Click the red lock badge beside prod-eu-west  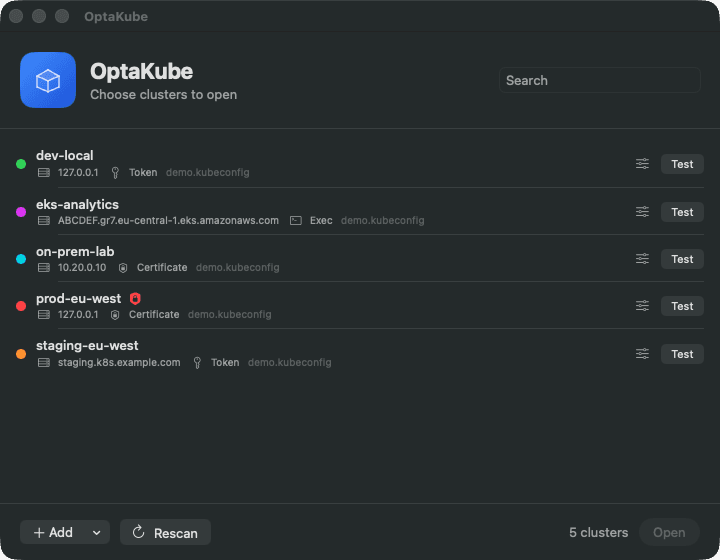point(135,298)
